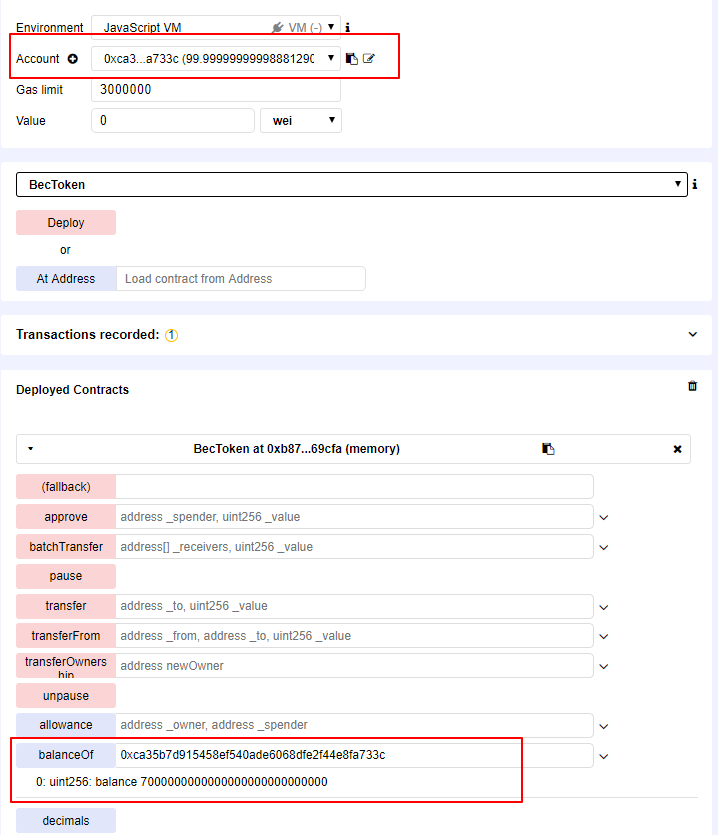Click the sign message edit icon beside Account
The width and height of the screenshot is (718, 835).
click(x=369, y=58)
